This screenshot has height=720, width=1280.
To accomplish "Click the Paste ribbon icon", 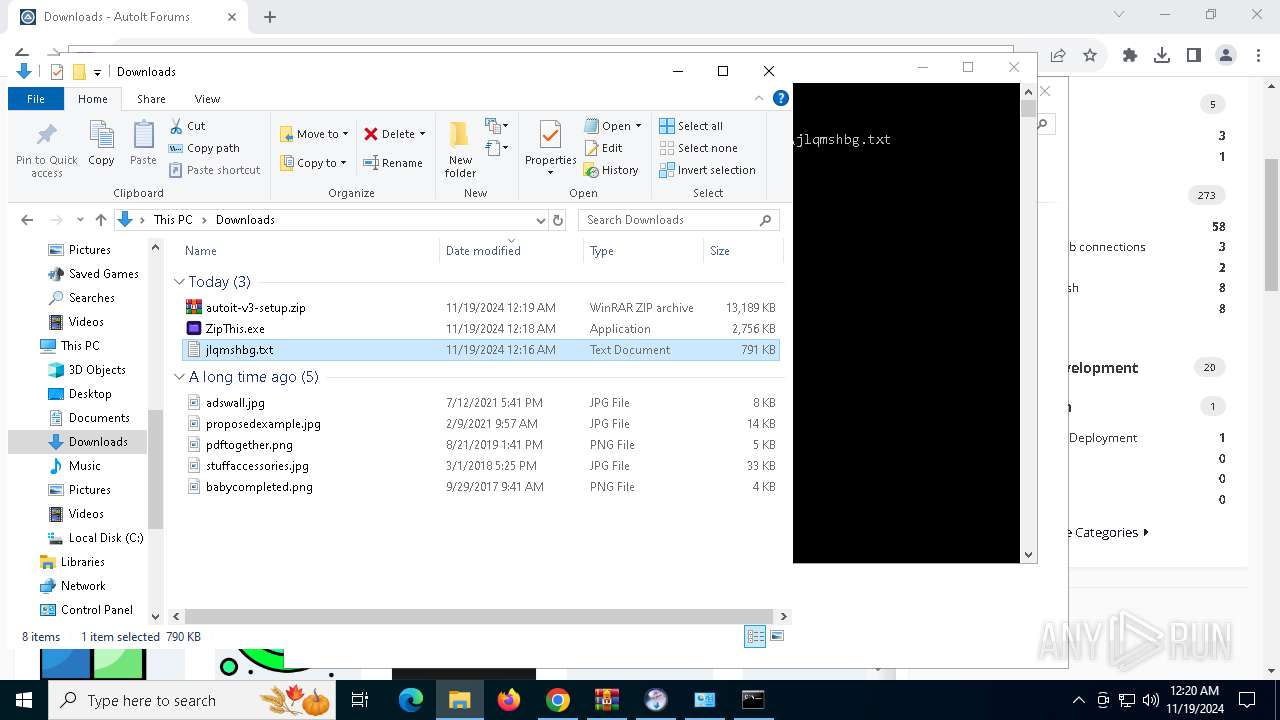I will (143, 137).
